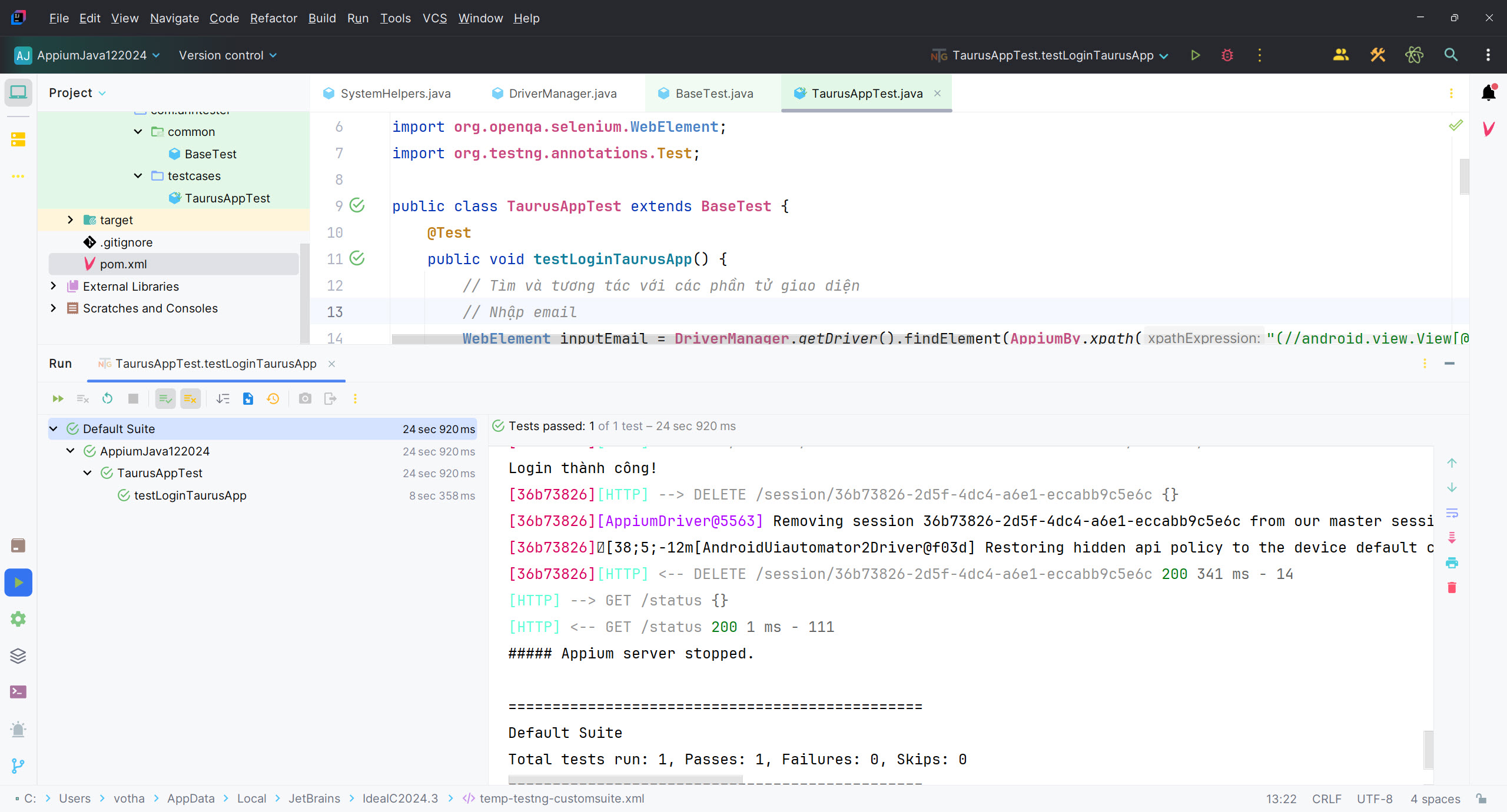
Task: Import test results icon
Action: point(248,398)
